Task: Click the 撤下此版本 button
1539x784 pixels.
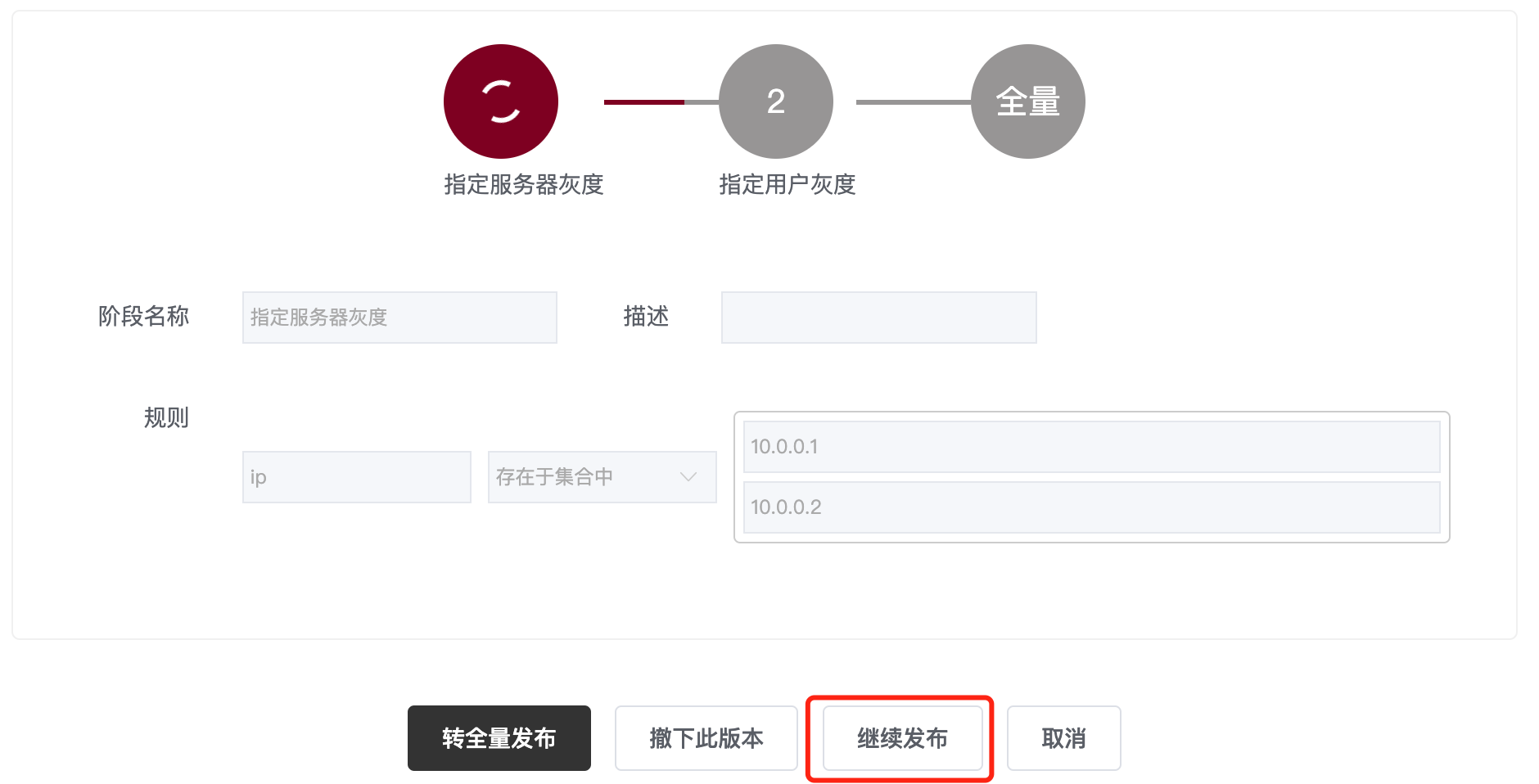Action: pyautogui.click(x=706, y=738)
